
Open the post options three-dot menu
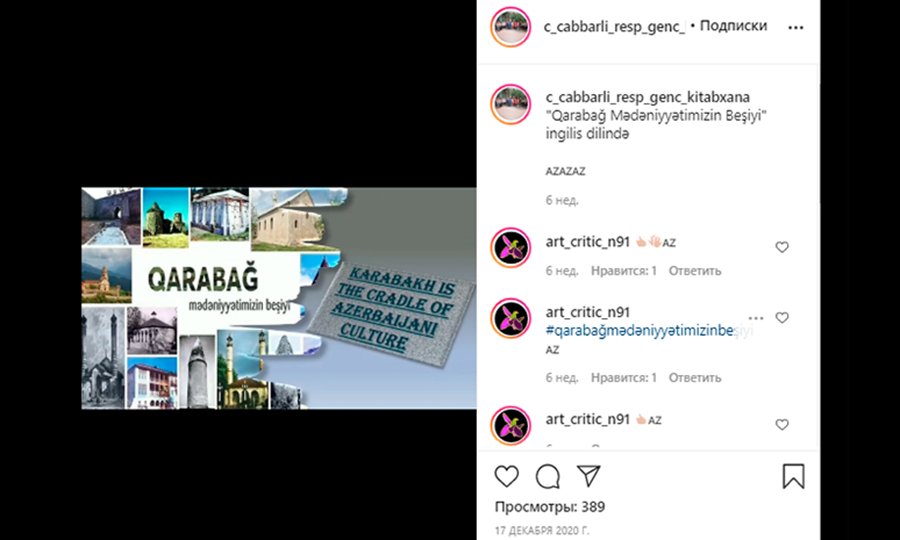[796, 28]
